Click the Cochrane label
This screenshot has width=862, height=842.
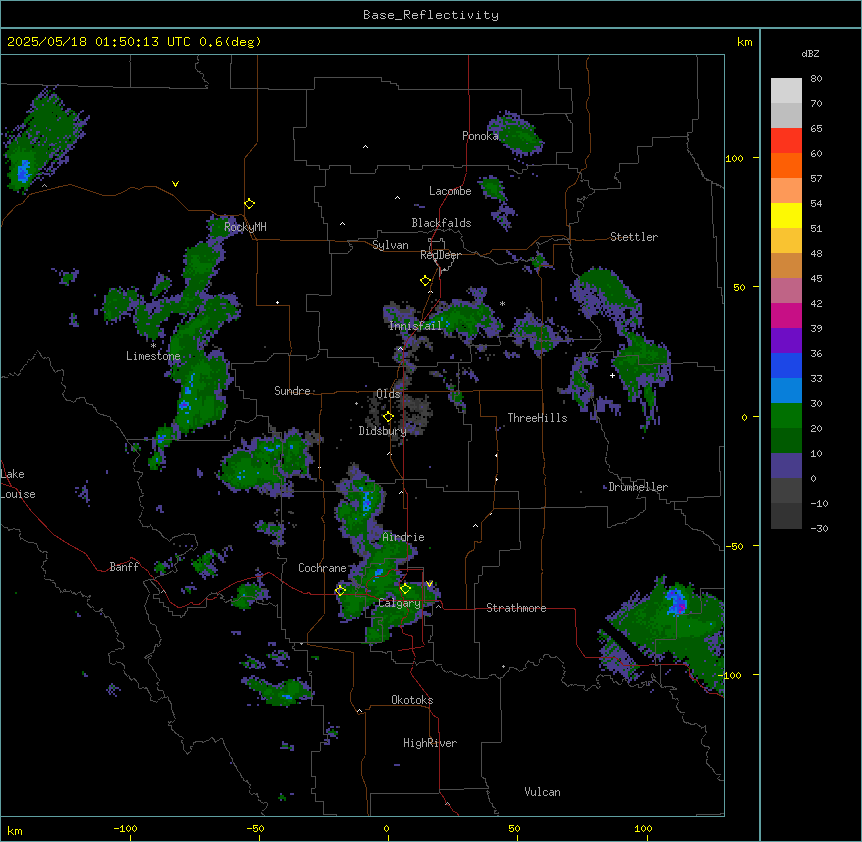pos(322,568)
